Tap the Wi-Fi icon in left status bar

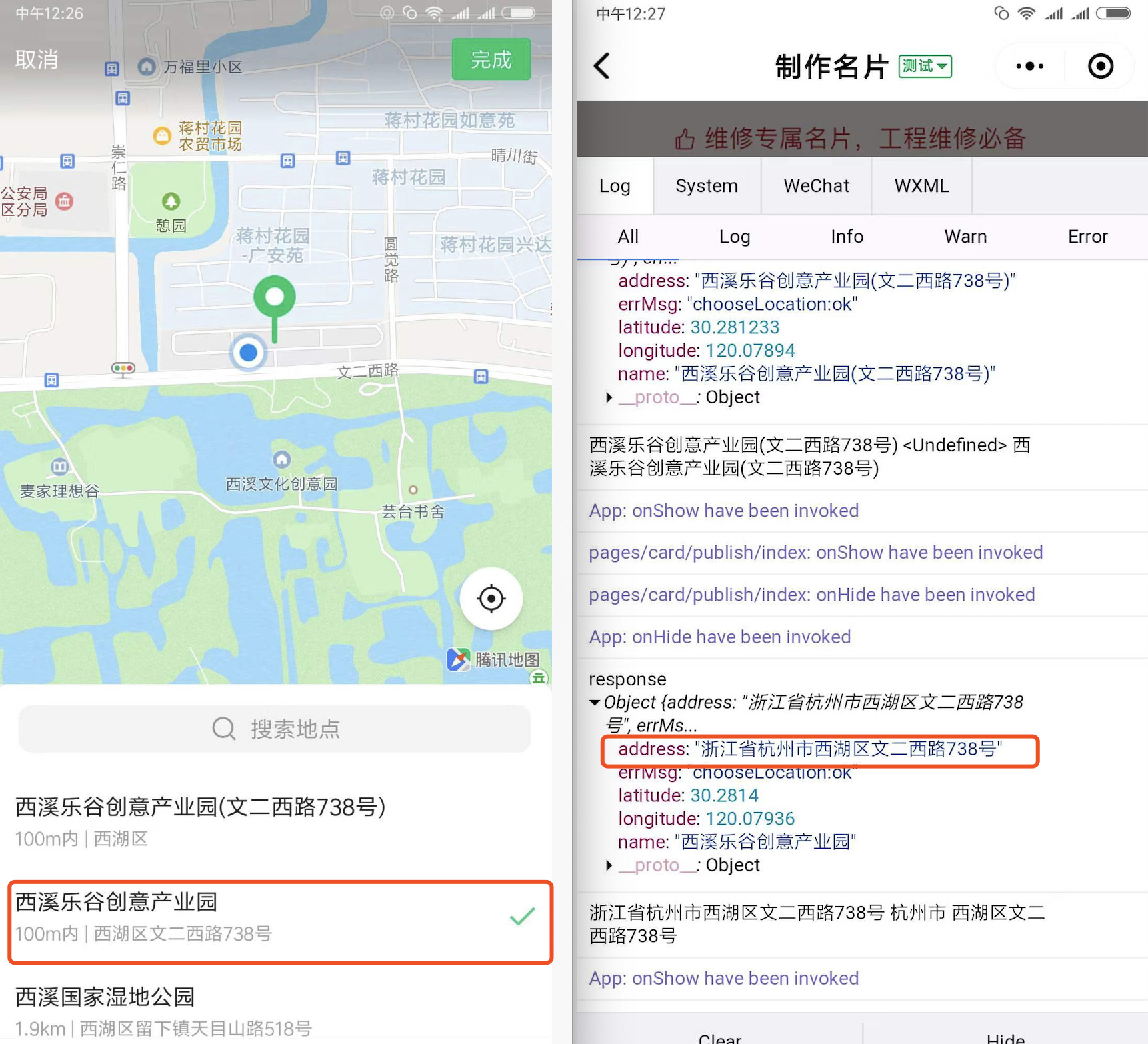[434, 13]
